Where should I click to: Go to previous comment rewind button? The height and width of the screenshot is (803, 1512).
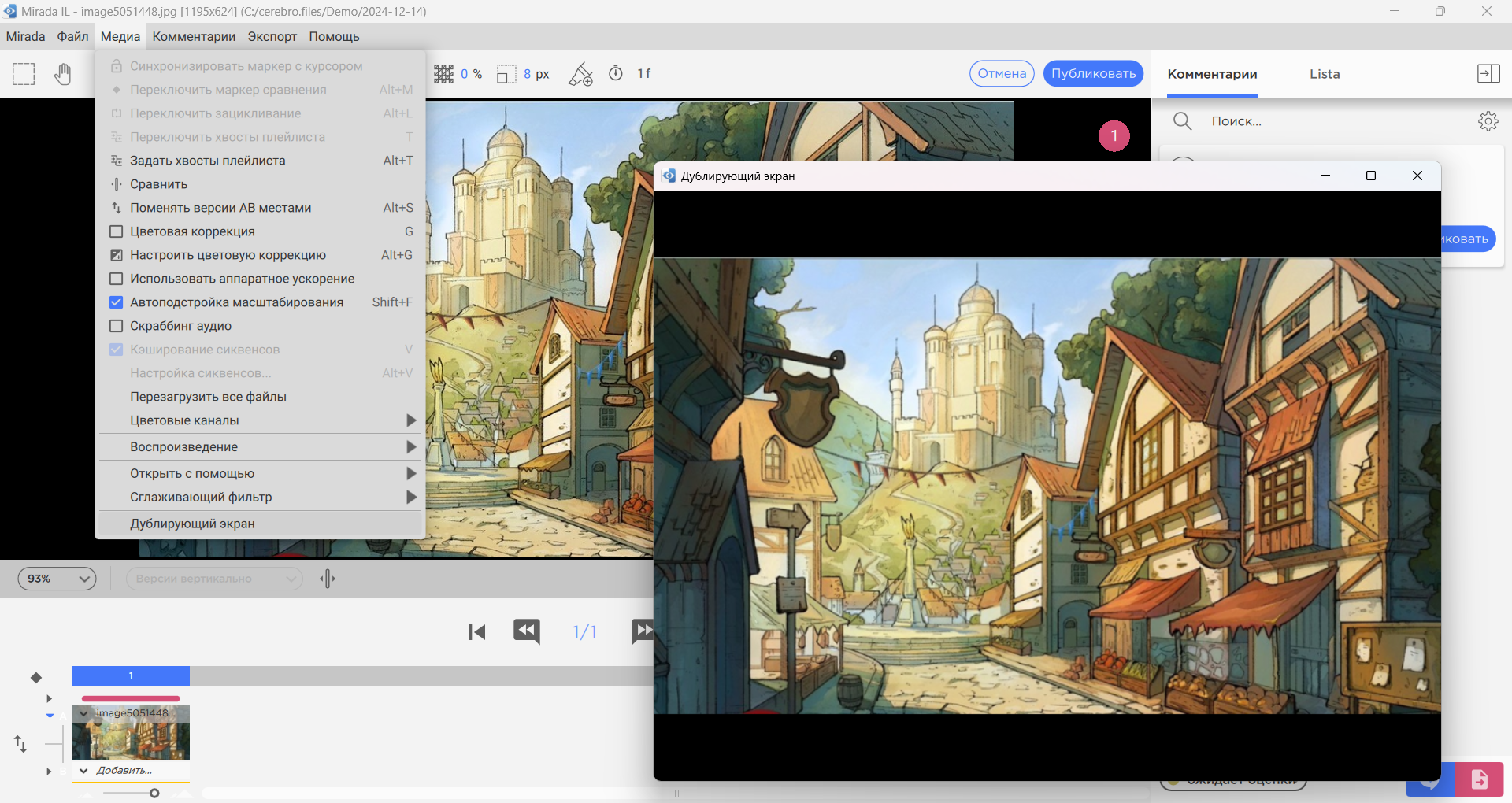pos(527,631)
